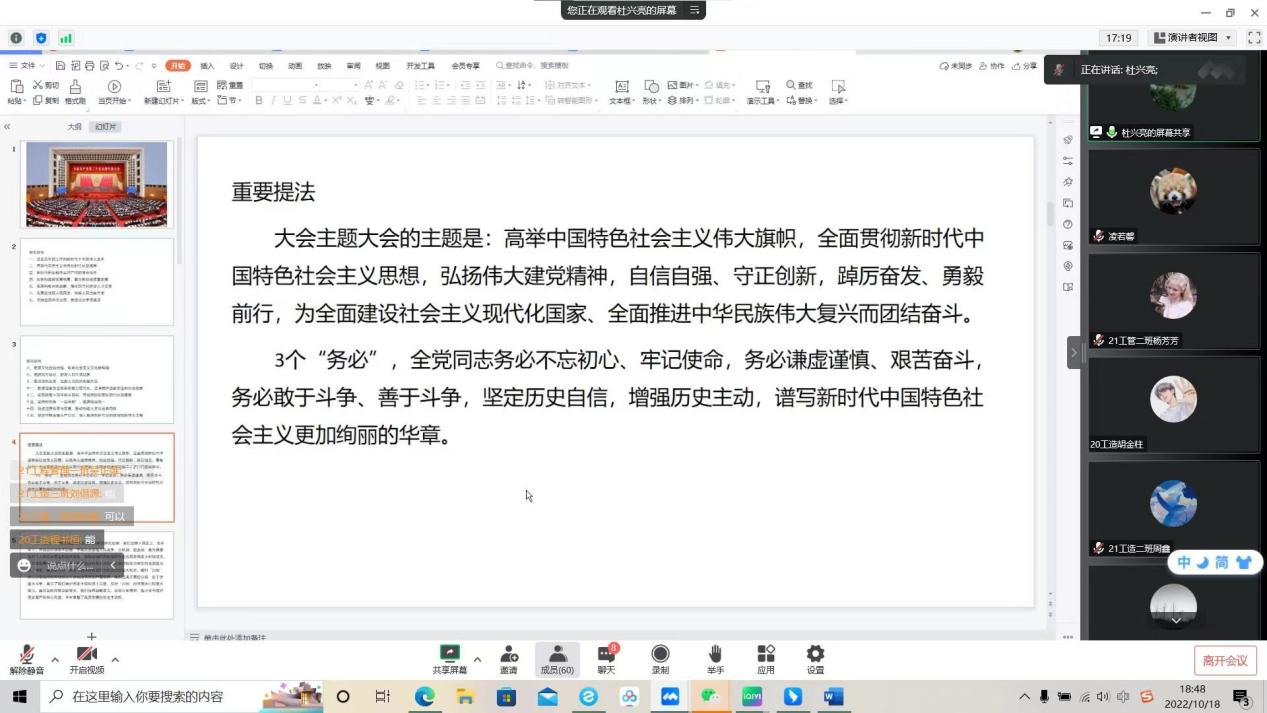Open the meeting info icon
Viewport: 1267px width, 713px height.
[x=16, y=38]
